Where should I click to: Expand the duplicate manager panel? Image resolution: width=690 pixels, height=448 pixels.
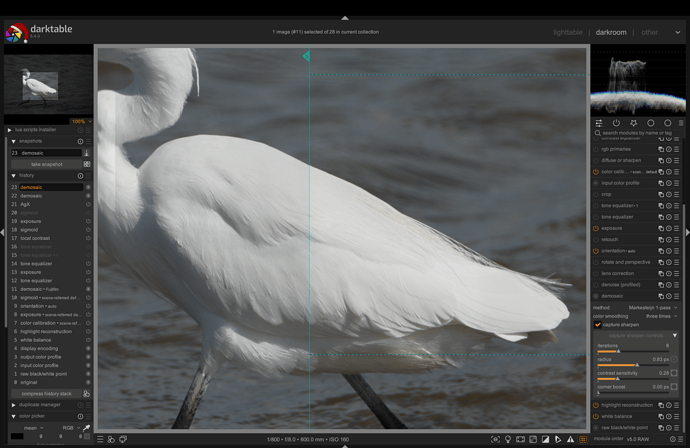pyautogui.click(x=13, y=405)
